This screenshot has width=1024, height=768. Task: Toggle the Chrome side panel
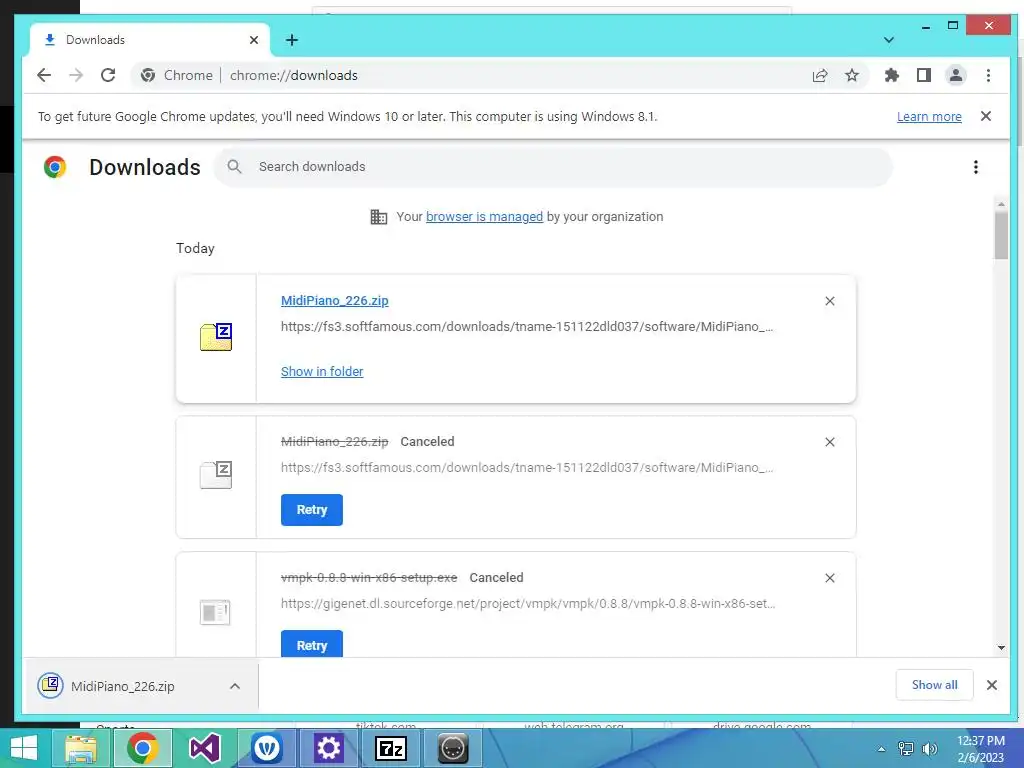(x=923, y=75)
